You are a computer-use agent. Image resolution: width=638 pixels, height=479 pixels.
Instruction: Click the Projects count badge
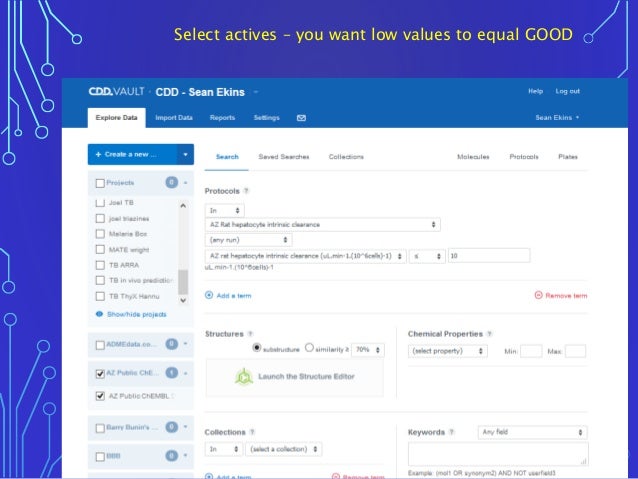(x=172, y=182)
